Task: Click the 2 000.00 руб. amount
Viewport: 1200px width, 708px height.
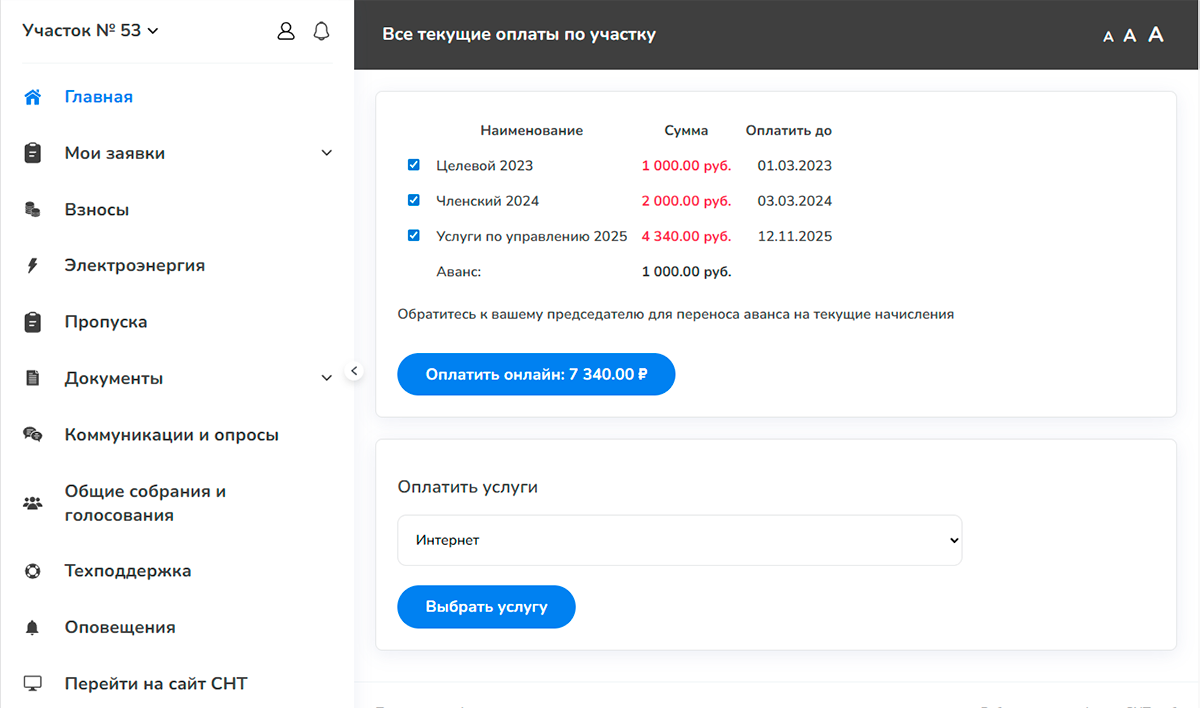Action: click(x=686, y=201)
